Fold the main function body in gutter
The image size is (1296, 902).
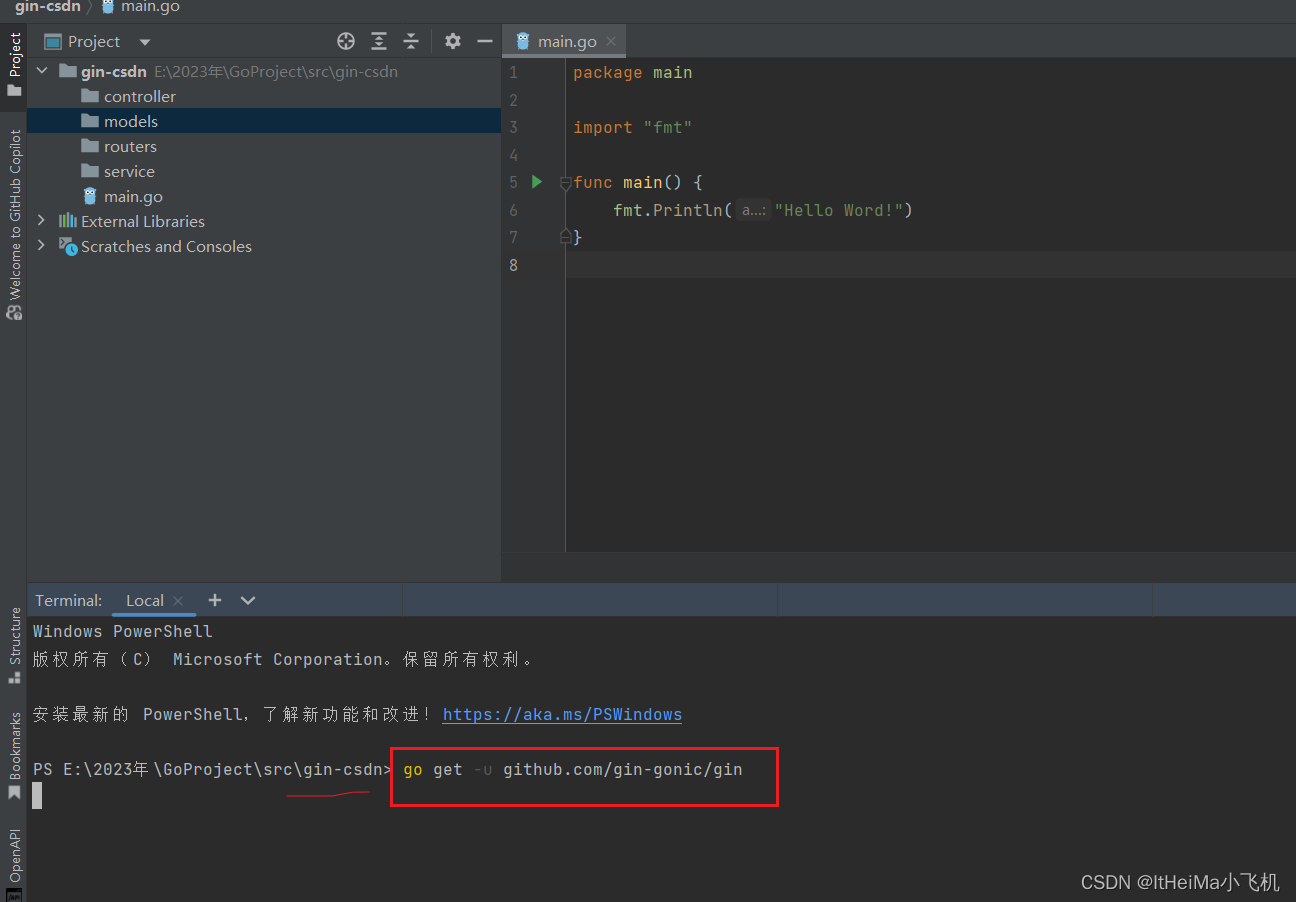click(x=567, y=183)
